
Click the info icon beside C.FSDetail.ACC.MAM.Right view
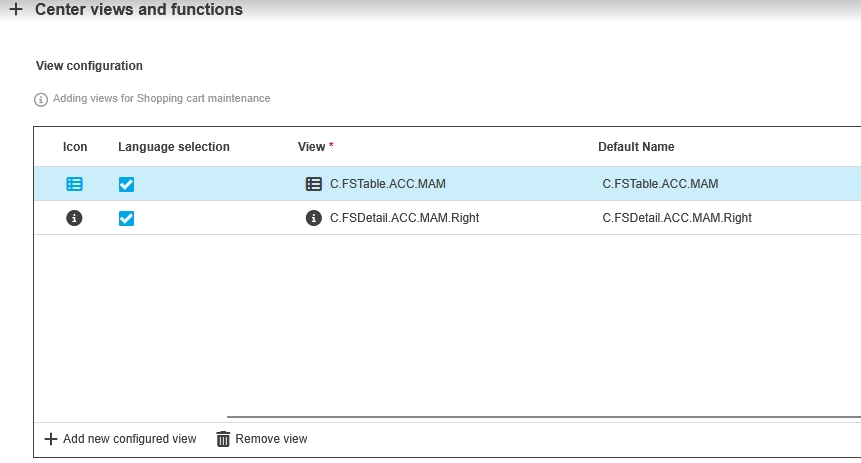point(314,218)
